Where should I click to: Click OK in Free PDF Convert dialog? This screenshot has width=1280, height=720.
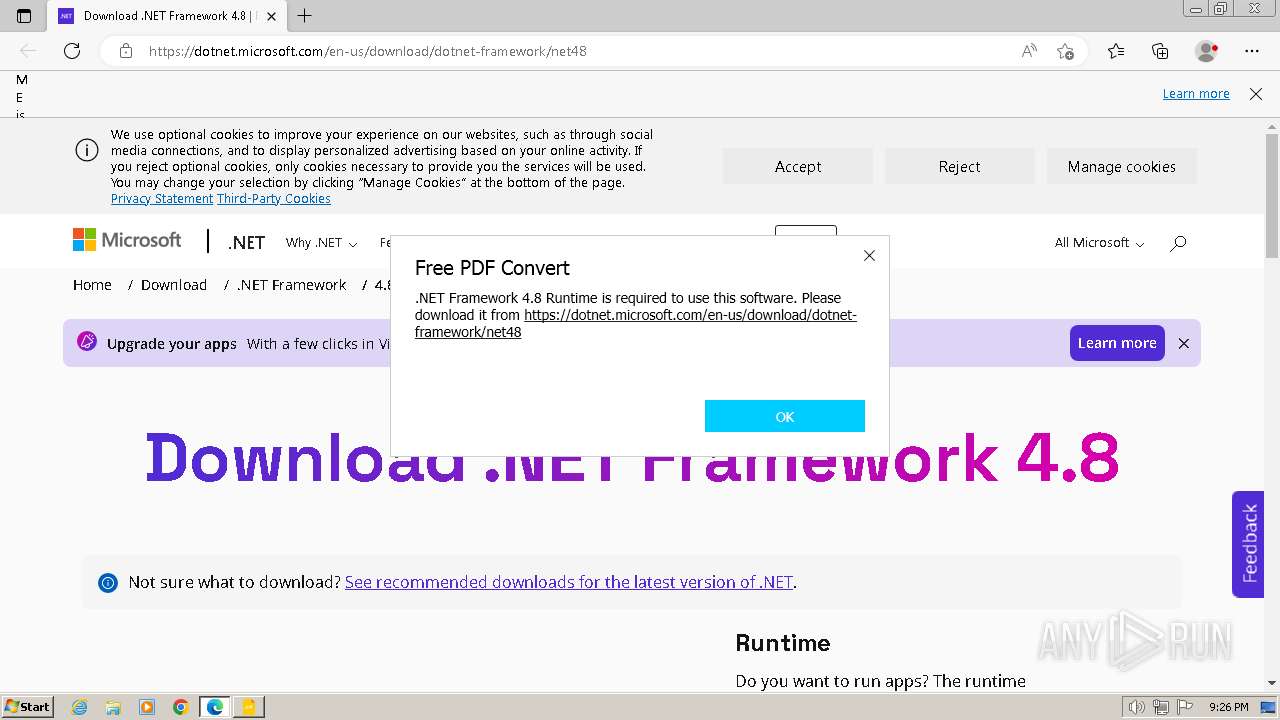pyautogui.click(x=784, y=416)
